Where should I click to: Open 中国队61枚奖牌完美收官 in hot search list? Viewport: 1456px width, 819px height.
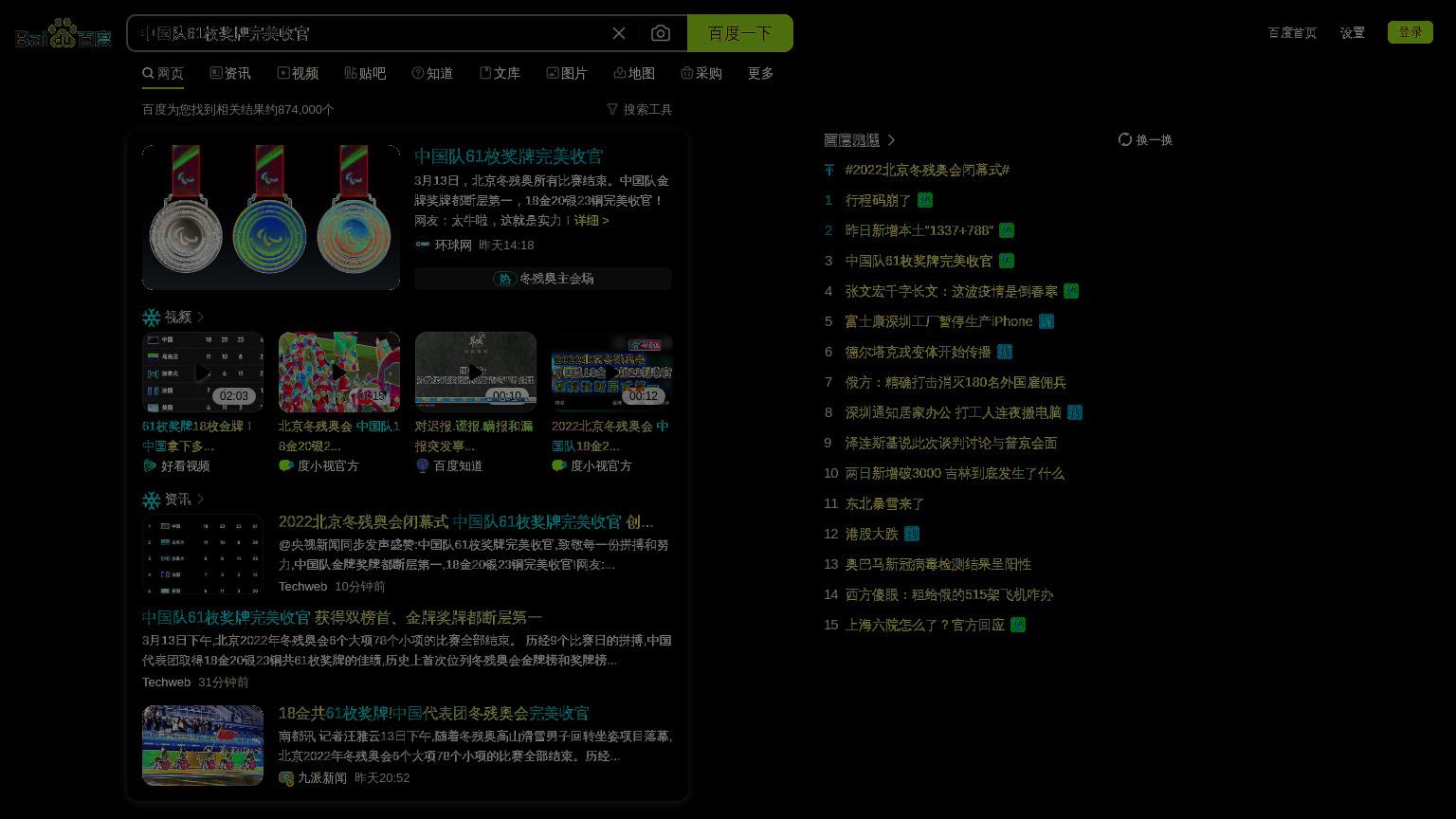(x=919, y=261)
